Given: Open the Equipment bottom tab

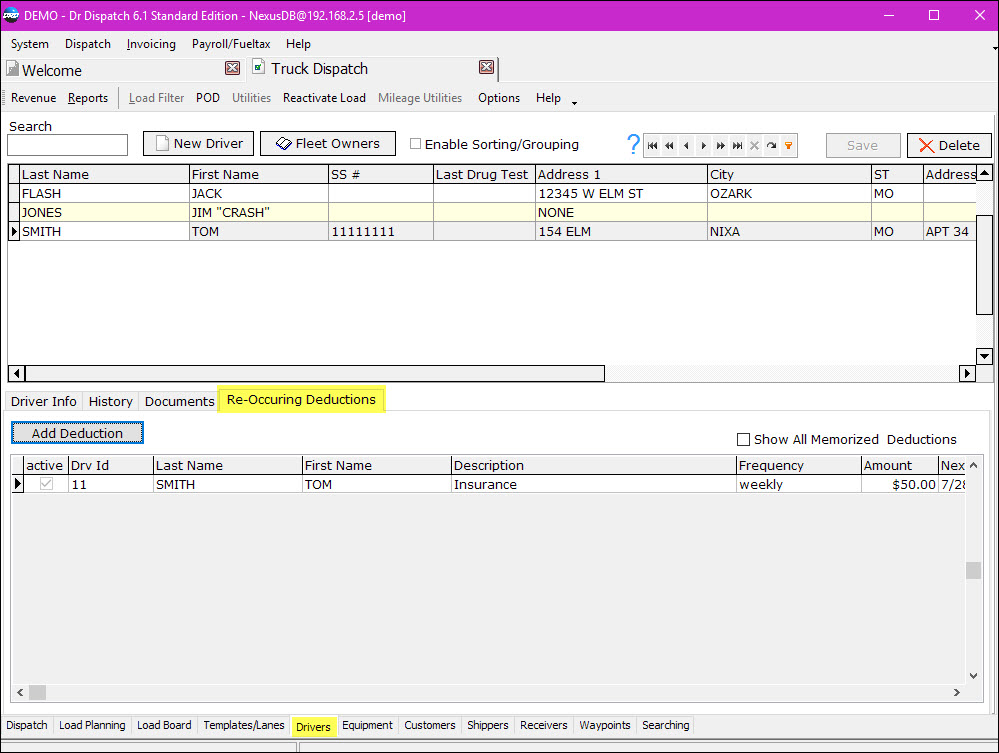Looking at the screenshot, I should (x=368, y=726).
